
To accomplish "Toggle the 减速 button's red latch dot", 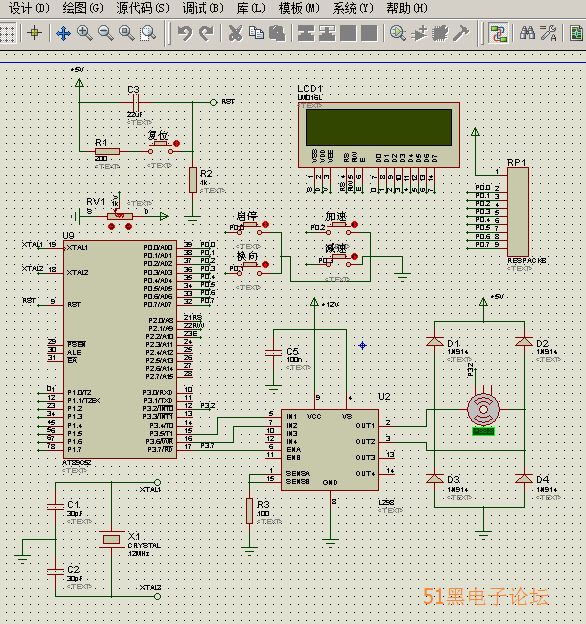I will [354, 257].
